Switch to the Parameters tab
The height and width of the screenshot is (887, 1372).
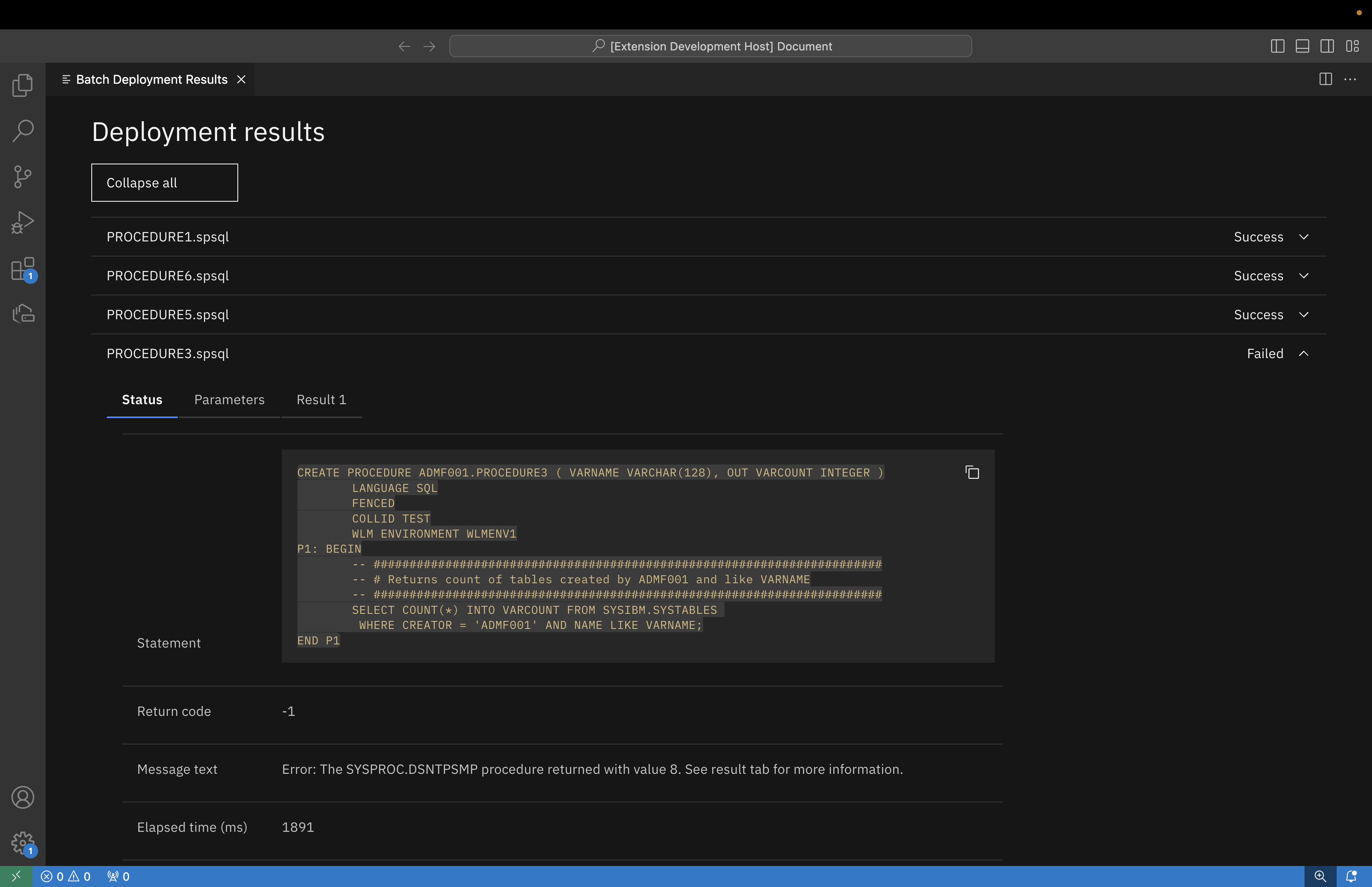229,399
